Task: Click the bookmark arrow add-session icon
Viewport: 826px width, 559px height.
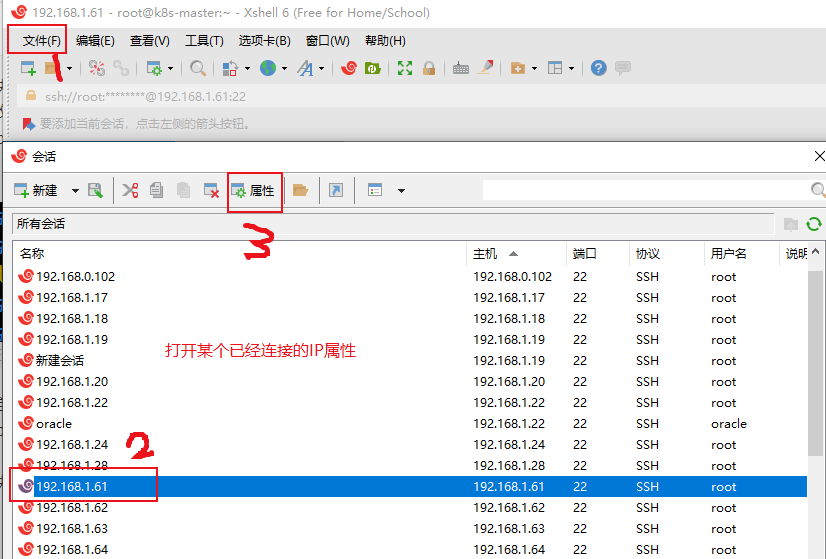Action: coord(28,124)
